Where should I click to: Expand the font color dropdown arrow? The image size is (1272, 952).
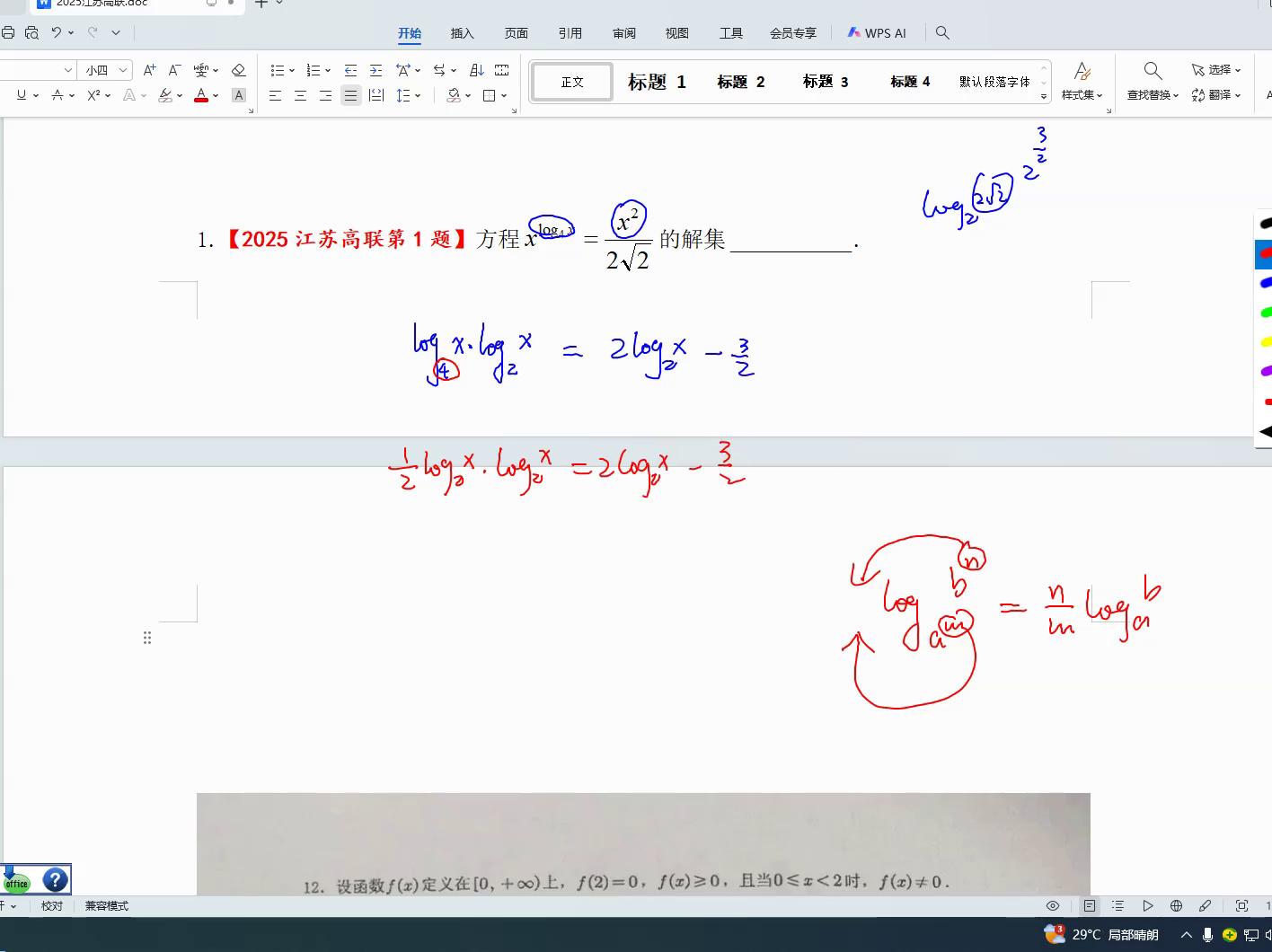216,95
